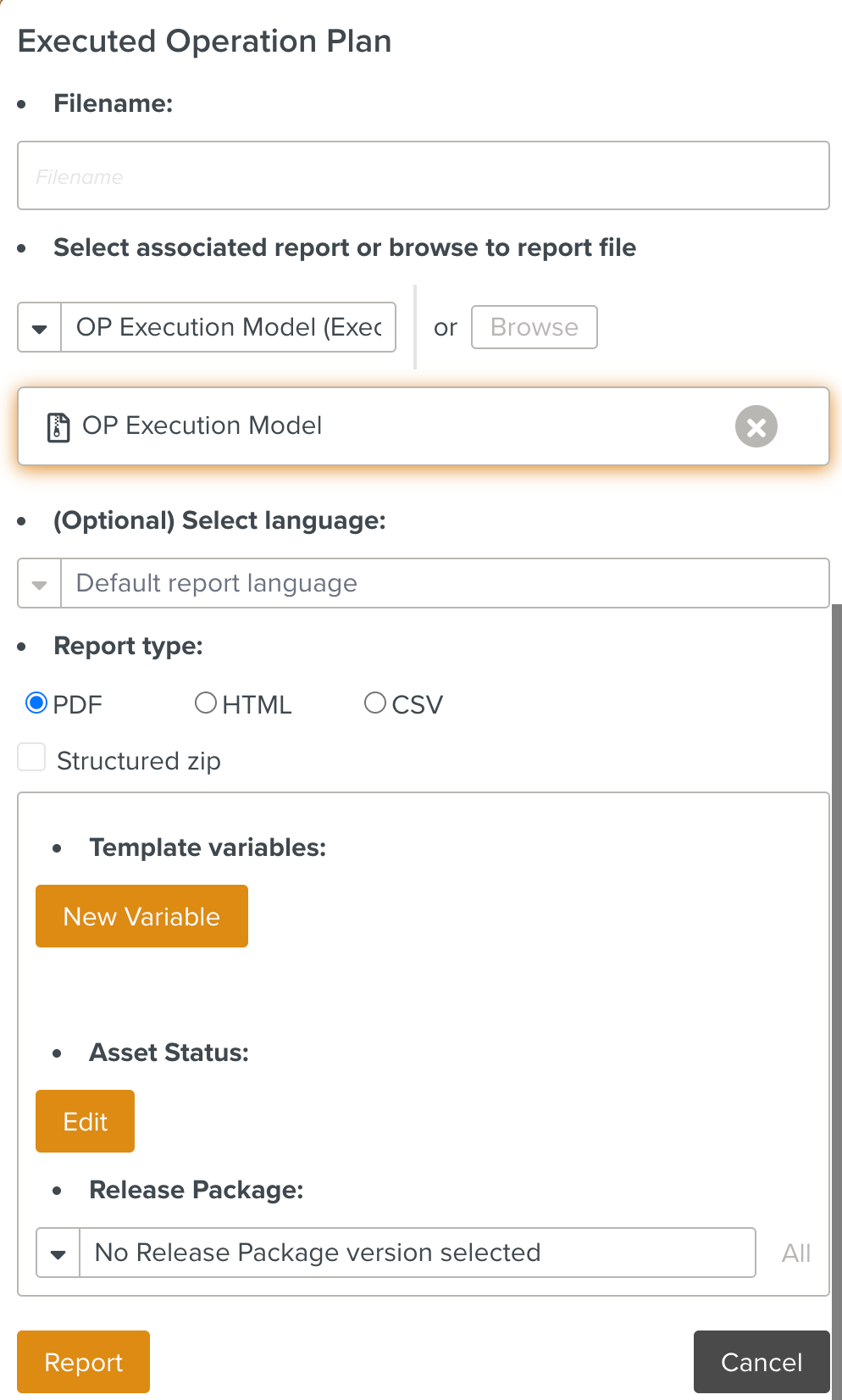This screenshot has width=842, height=1400.
Task: Select PDF report type
Action: (x=36, y=703)
